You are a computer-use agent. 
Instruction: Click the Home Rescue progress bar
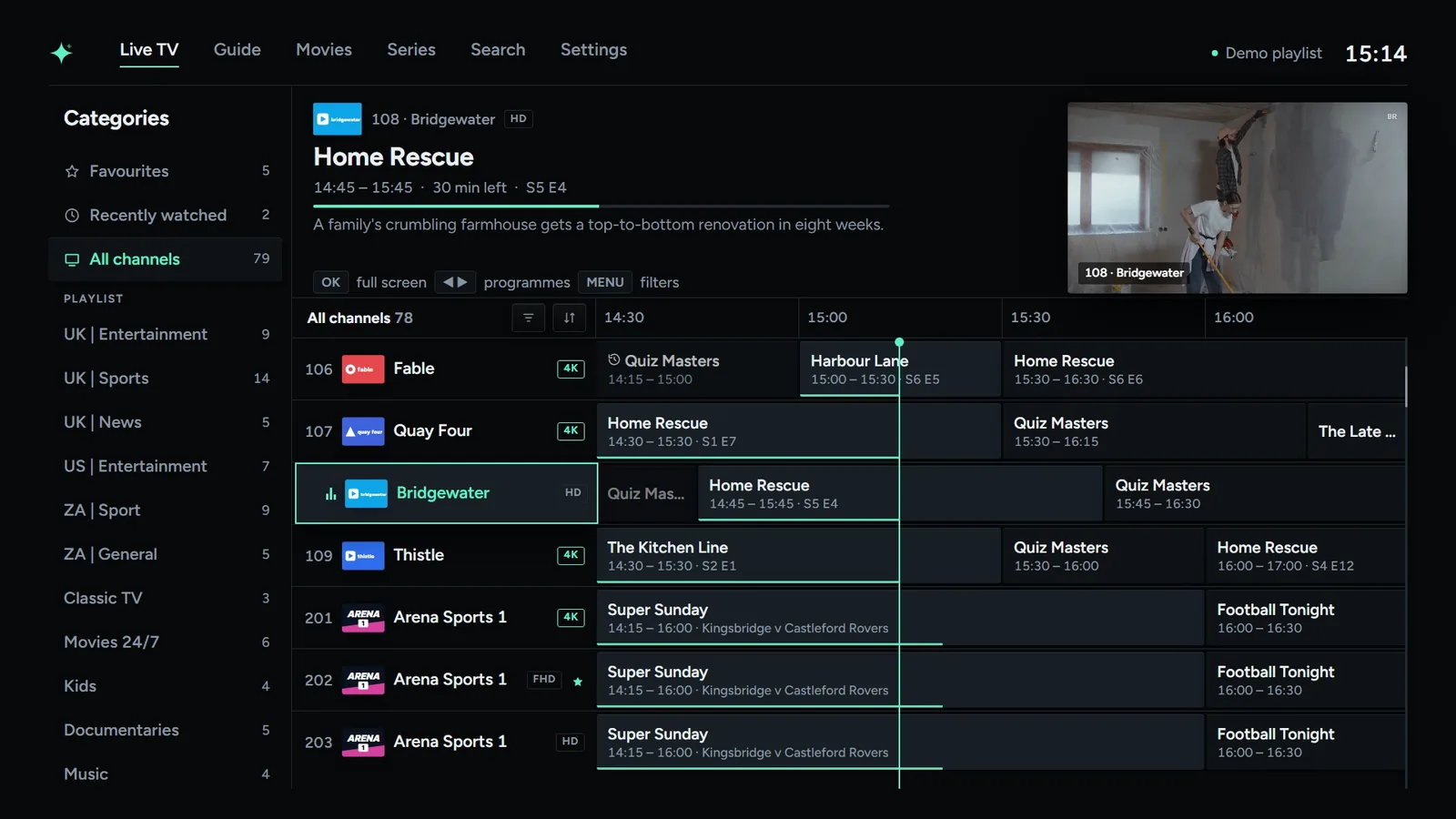click(602, 207)
